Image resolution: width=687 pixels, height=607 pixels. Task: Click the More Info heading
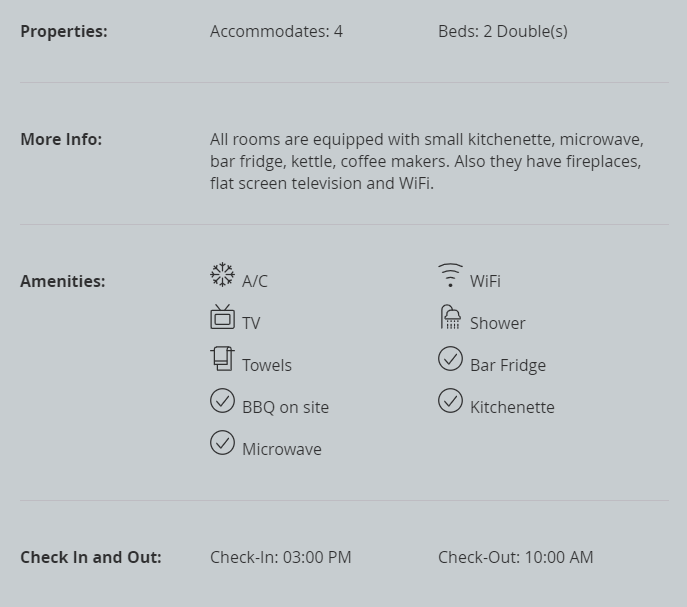[61, 139]
